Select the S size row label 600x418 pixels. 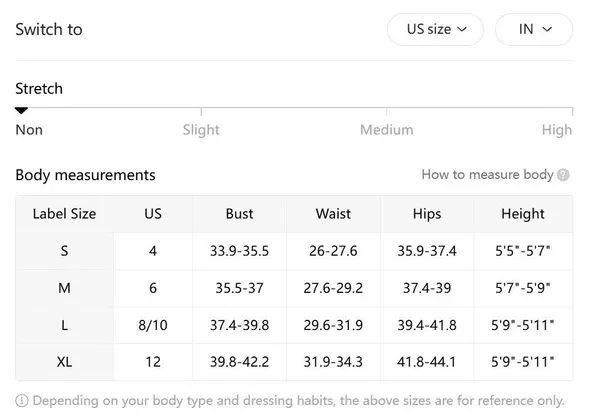point(64,251)
